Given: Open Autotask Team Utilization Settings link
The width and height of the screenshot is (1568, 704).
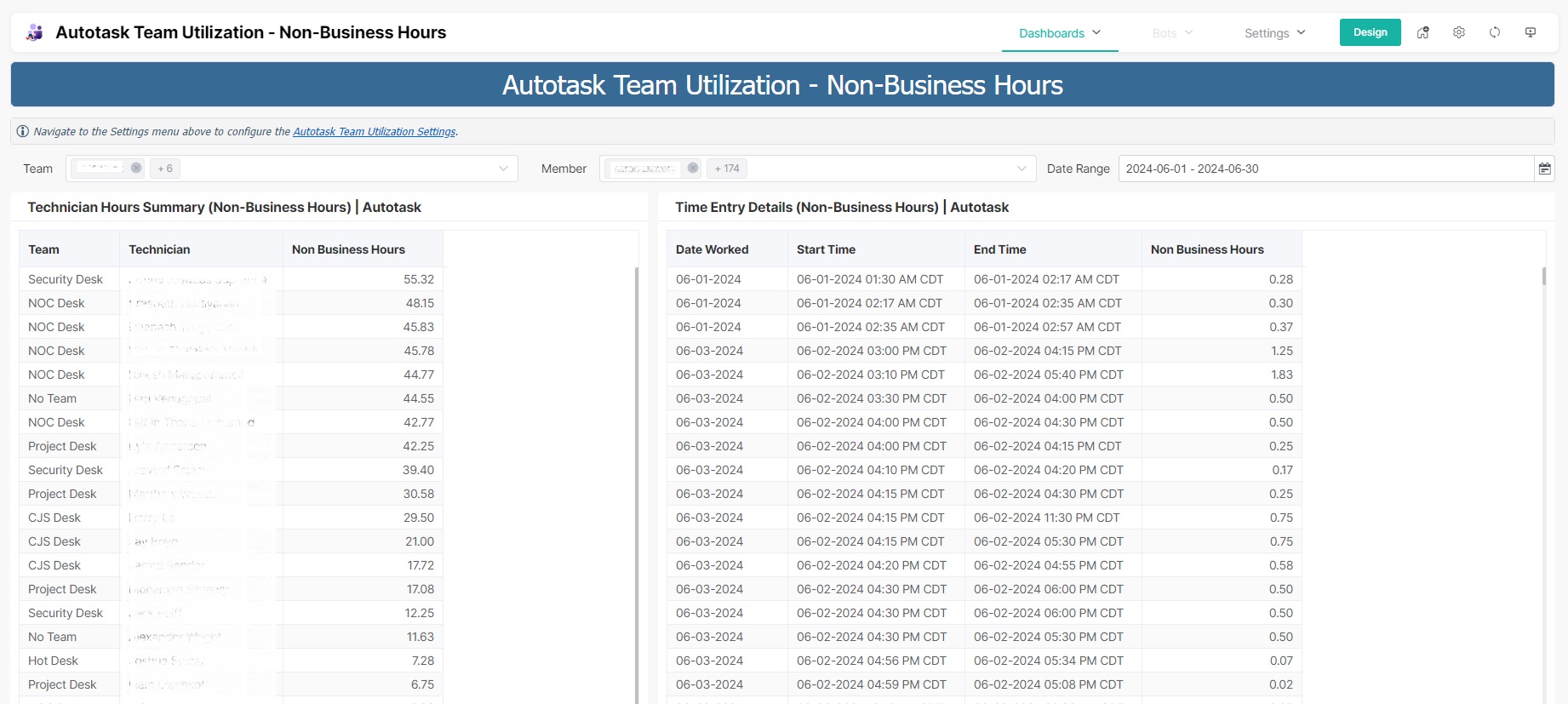Looking at the screenshot, I should pyautogui.click(x=375, y=131).
